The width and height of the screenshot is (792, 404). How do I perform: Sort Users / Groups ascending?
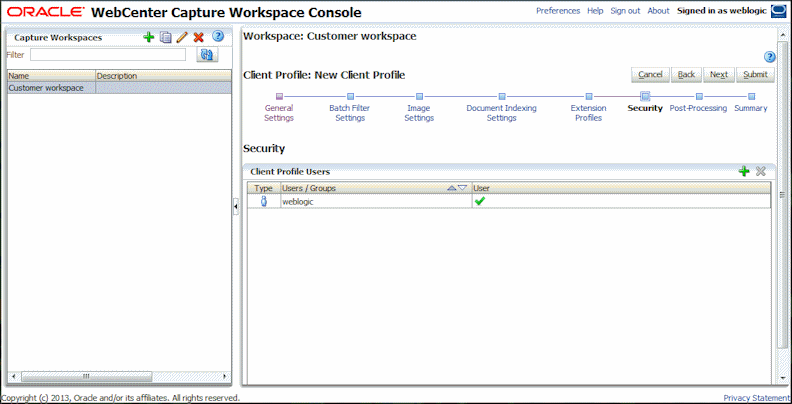[452, 188]
